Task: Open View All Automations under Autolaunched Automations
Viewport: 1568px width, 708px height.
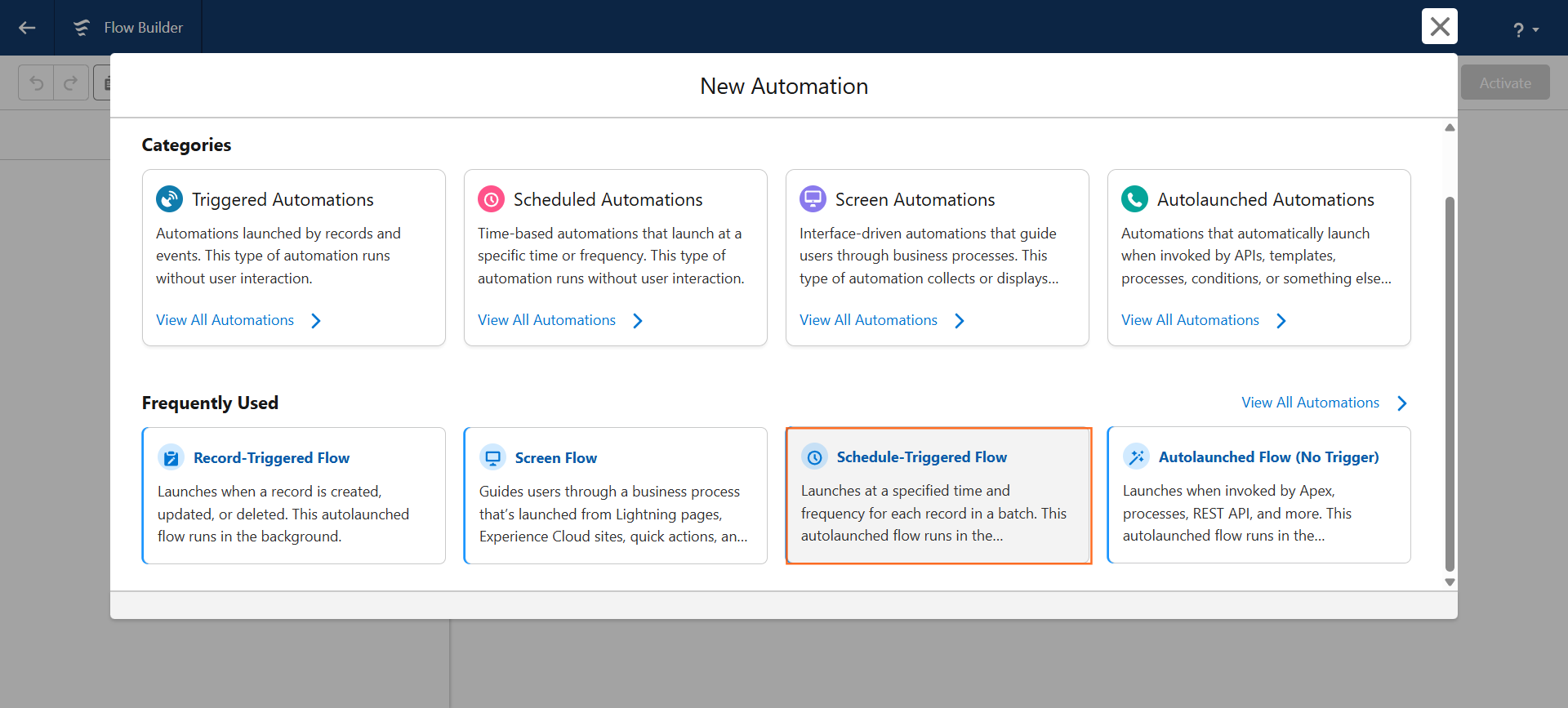Action: pos(1190,320)
